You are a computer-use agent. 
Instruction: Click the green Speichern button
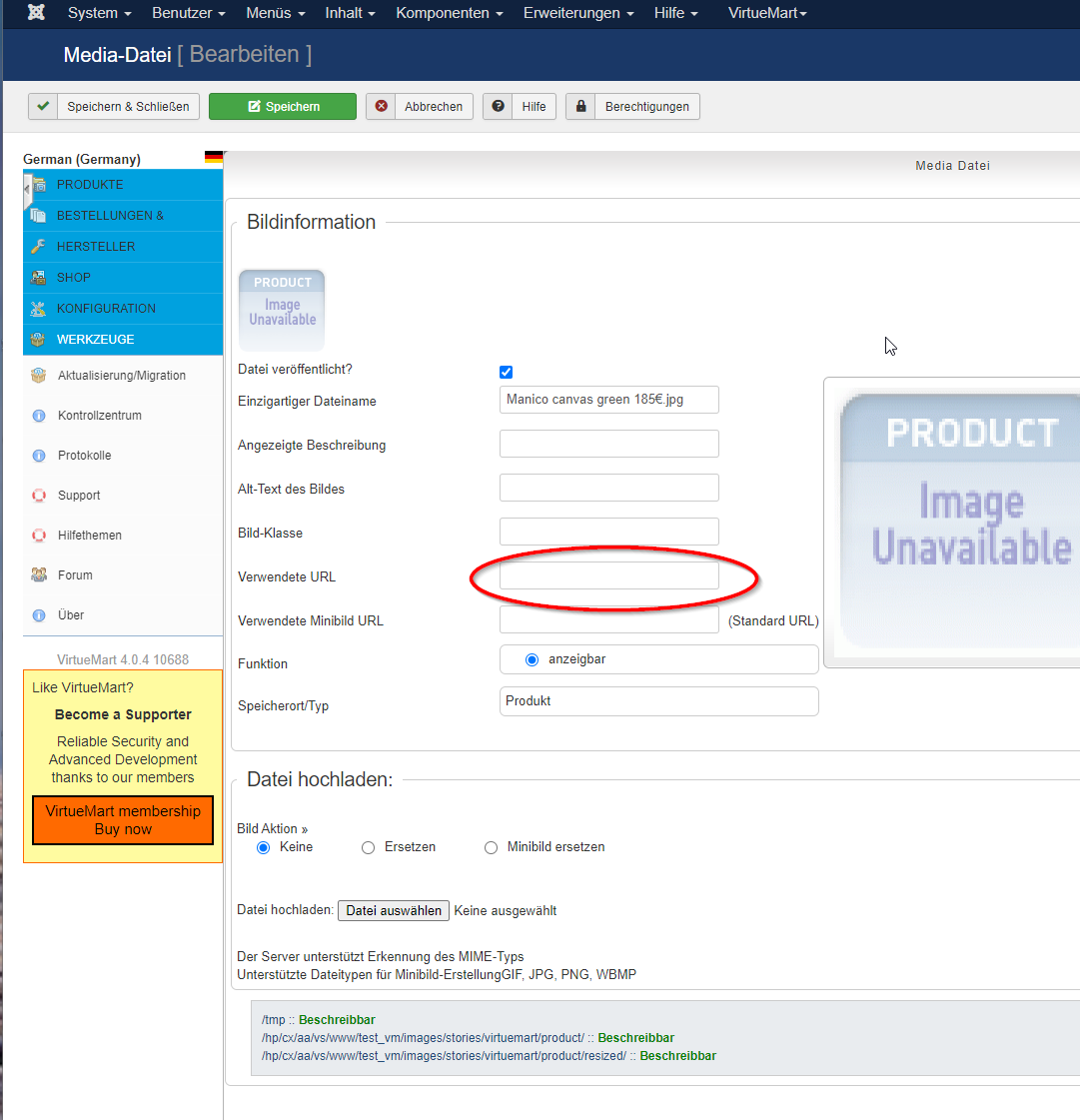click(x=283, y=107)
